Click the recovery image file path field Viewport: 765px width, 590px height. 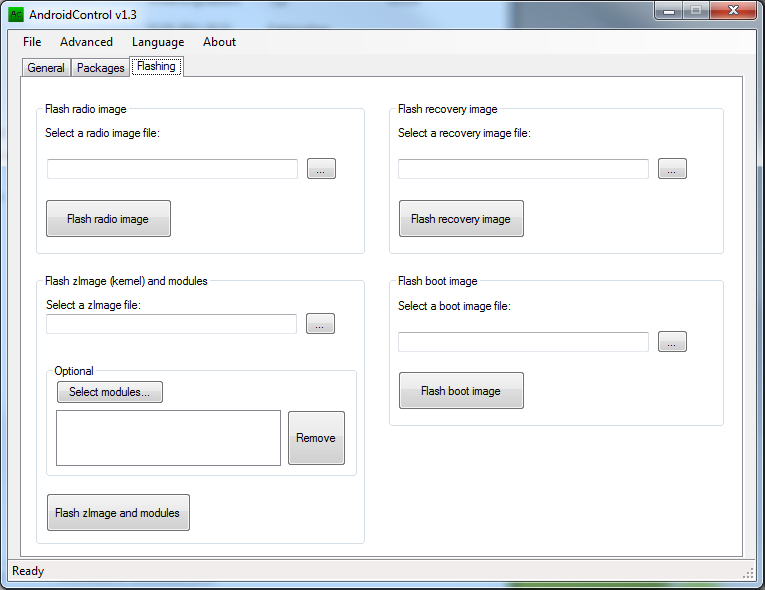[523, 169]
